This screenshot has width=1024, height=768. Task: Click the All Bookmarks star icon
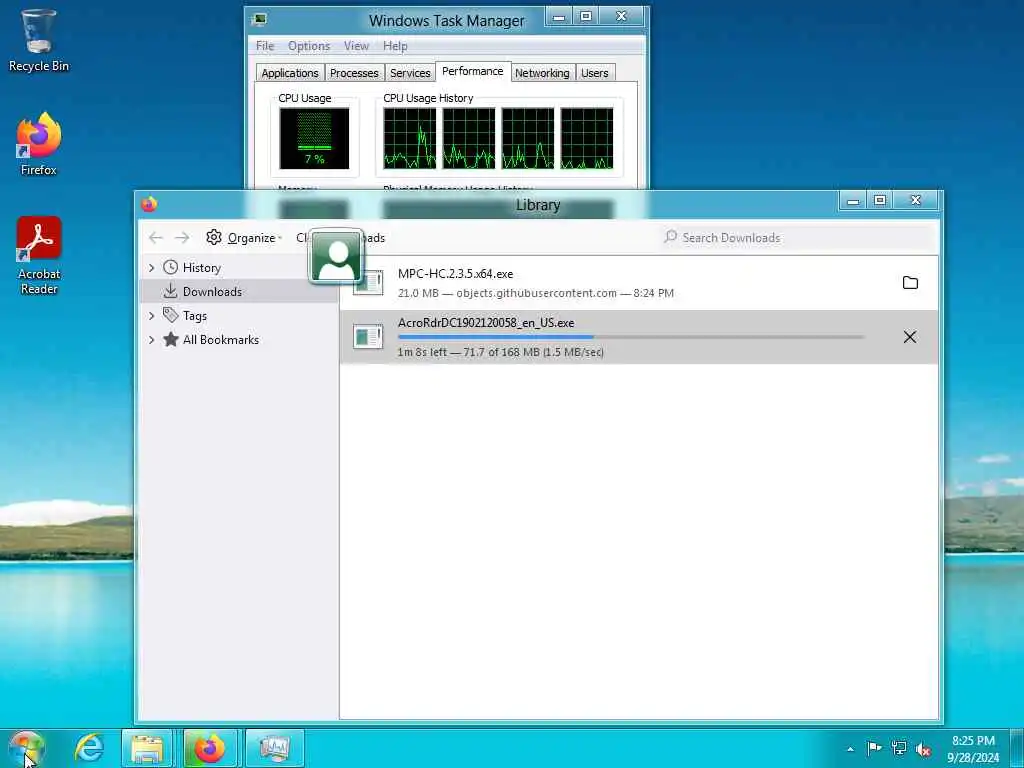tap(170, 340)
